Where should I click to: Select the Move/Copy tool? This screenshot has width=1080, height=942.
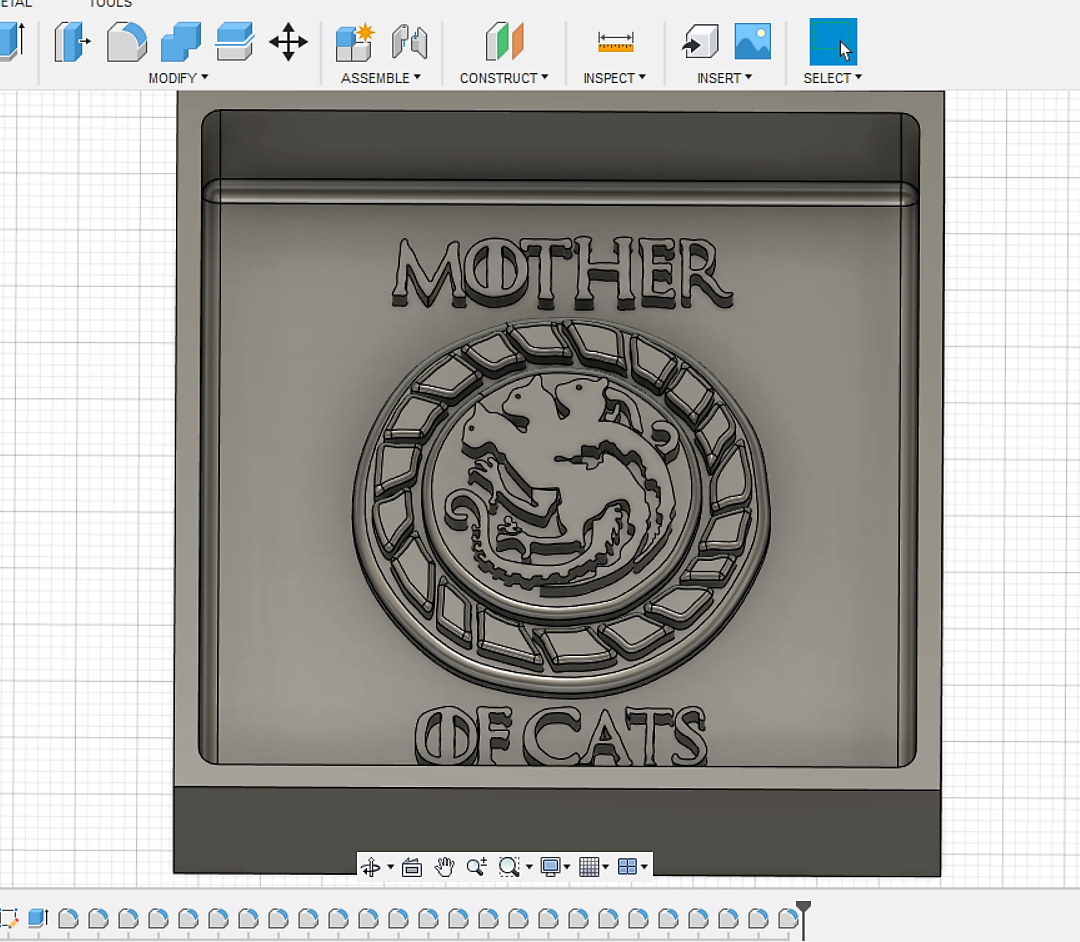pos(289,42)
